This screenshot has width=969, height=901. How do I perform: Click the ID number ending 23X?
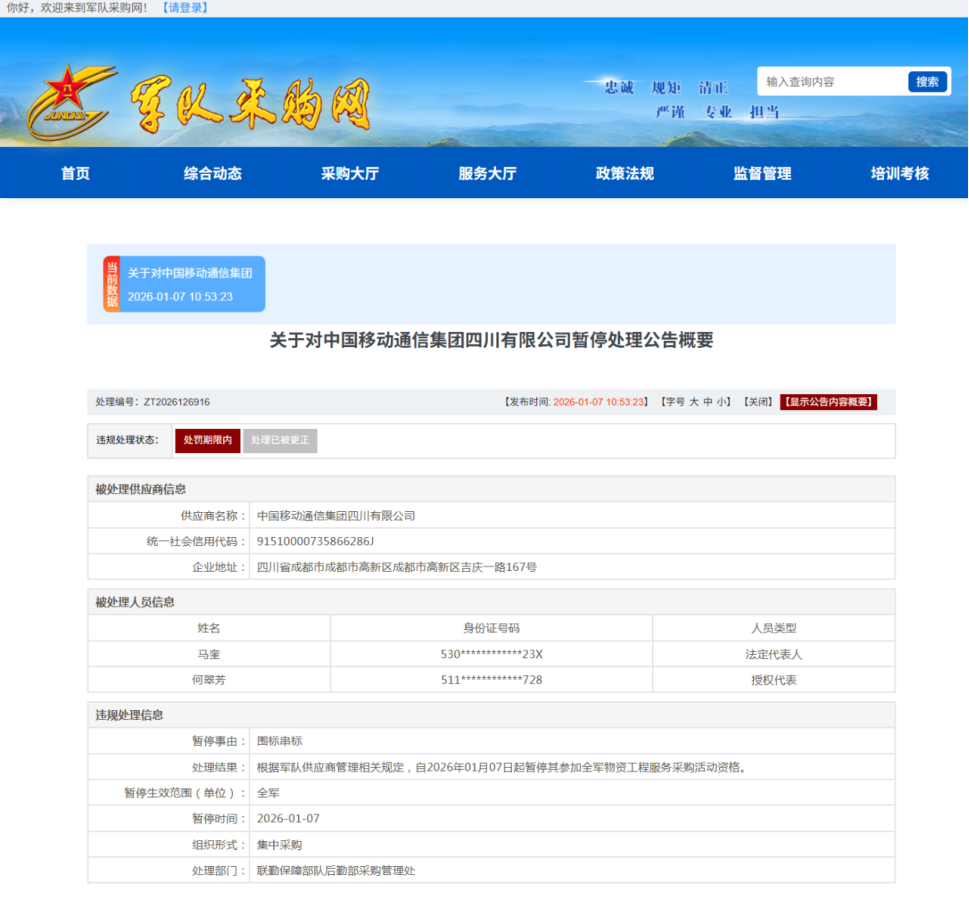pyautogui.click(x=491, y=654)
